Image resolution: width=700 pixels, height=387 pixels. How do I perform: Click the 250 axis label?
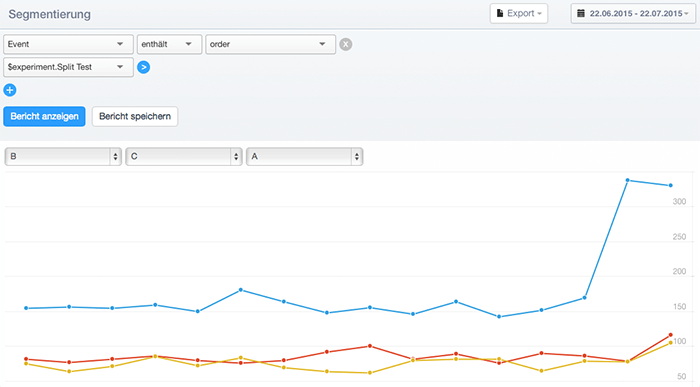(x=679, y=237)
